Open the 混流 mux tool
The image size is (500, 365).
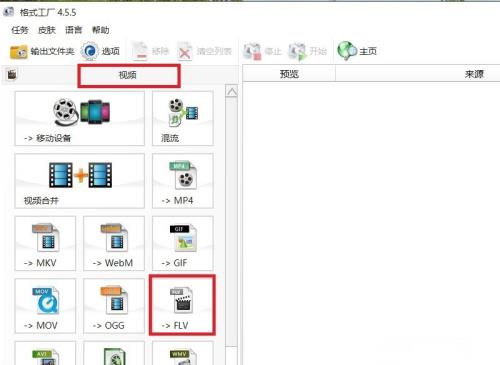pyautogui.click(x=183, y=118)
